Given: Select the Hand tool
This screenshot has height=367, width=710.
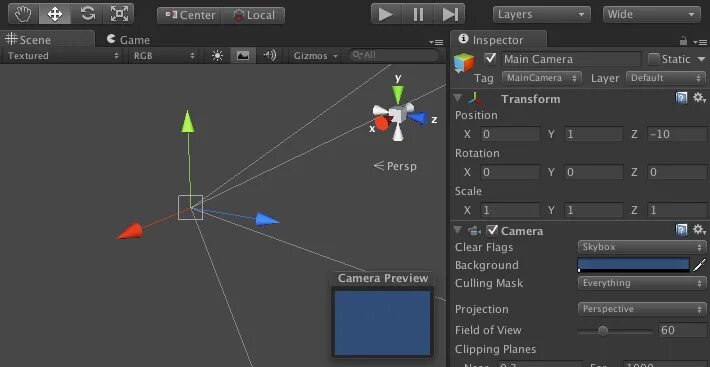Looking at the screenshot, I should [23, 14].
